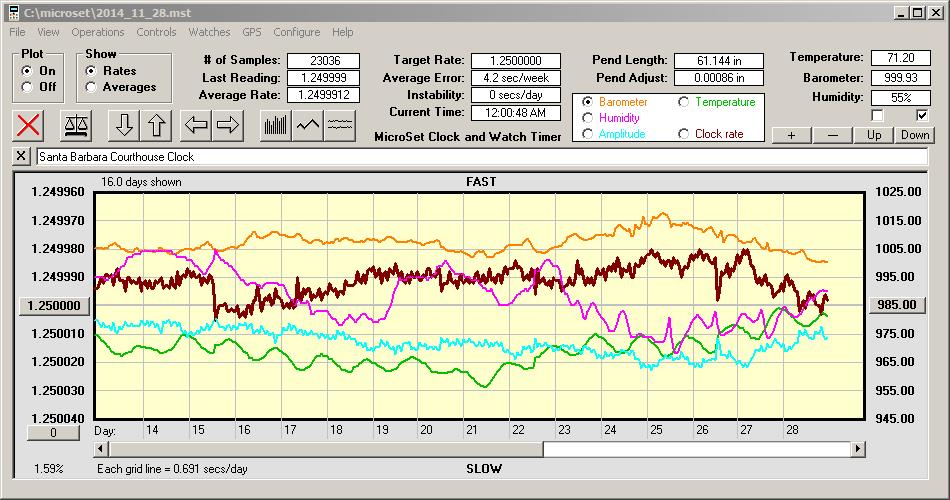
Task: Untick the checked box under Humidity
Action: coord(922,115)
